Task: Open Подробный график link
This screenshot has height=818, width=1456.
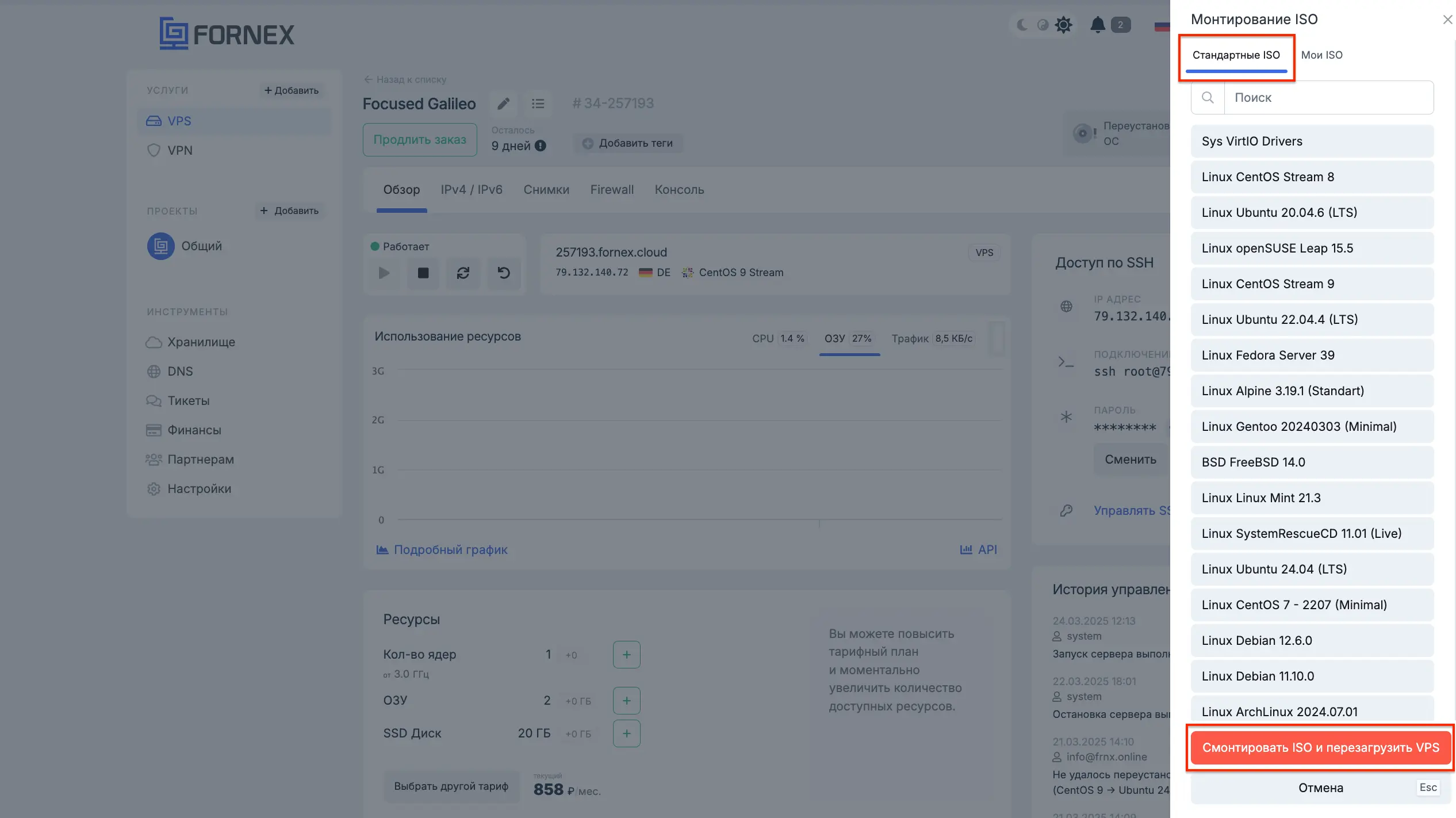Action: point(442,550)
